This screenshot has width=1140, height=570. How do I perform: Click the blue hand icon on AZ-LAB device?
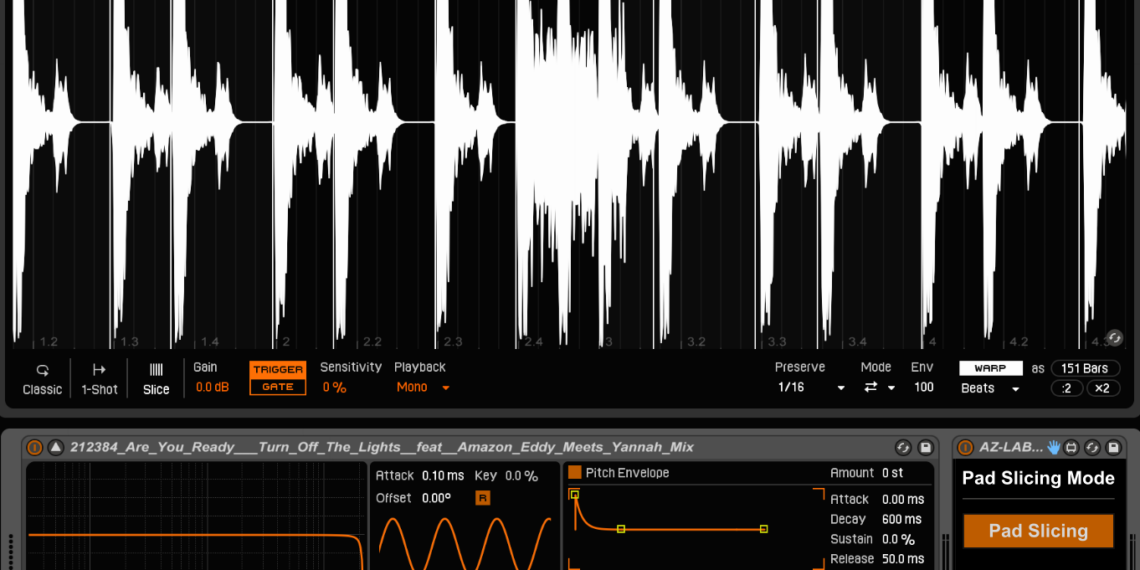1054,448
